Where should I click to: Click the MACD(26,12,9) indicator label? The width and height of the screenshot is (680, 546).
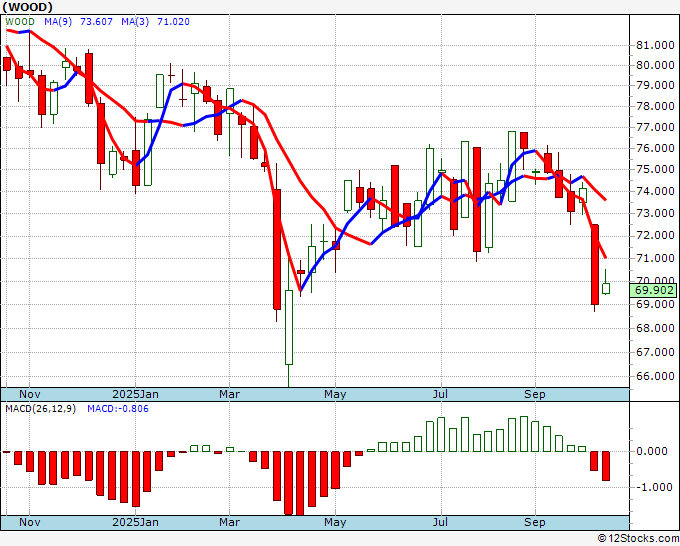click(40, 409)
